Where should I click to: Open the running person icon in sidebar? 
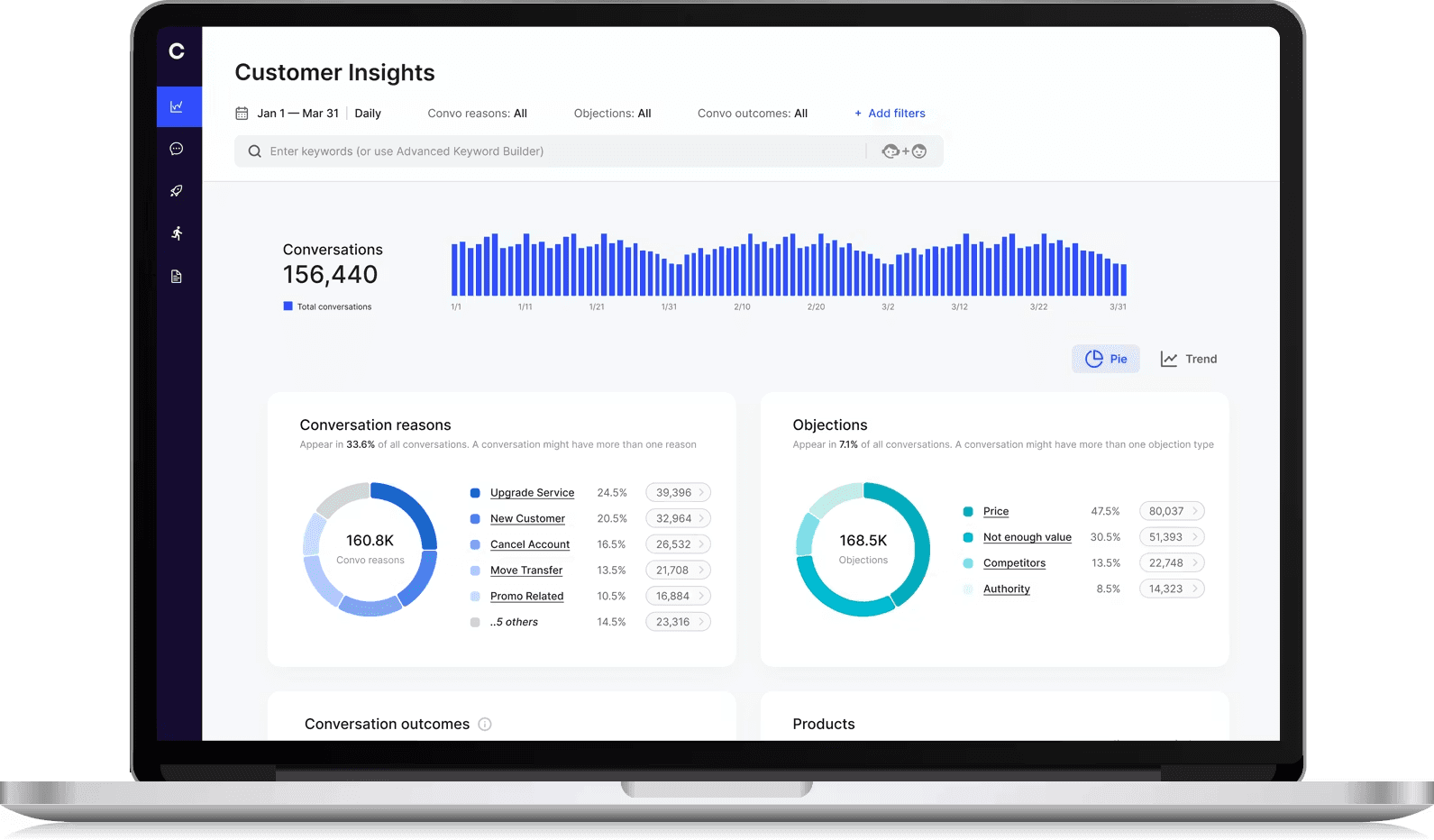177,233
